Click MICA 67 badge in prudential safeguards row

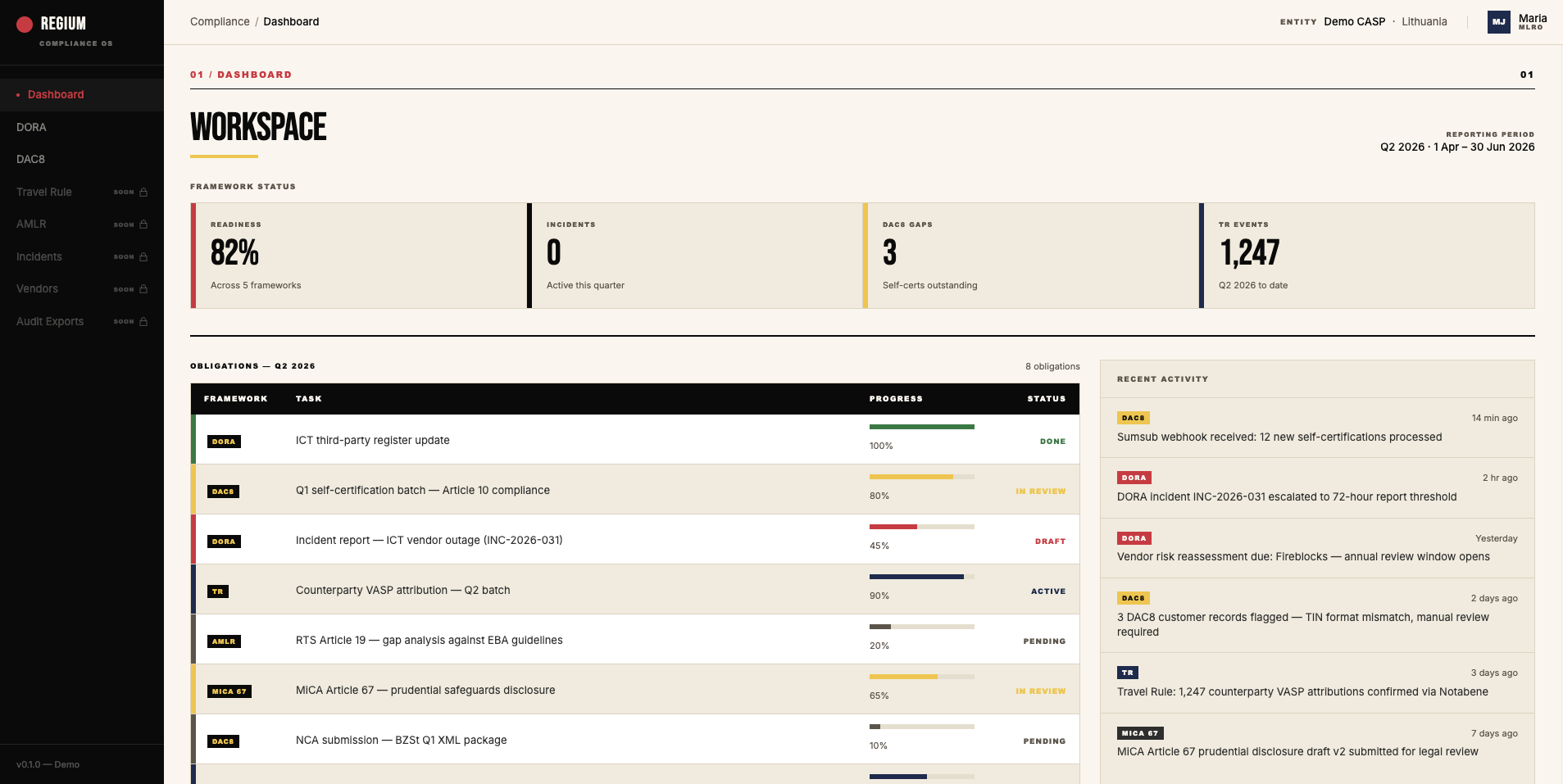pyautogui.click(x=229, y=691)
